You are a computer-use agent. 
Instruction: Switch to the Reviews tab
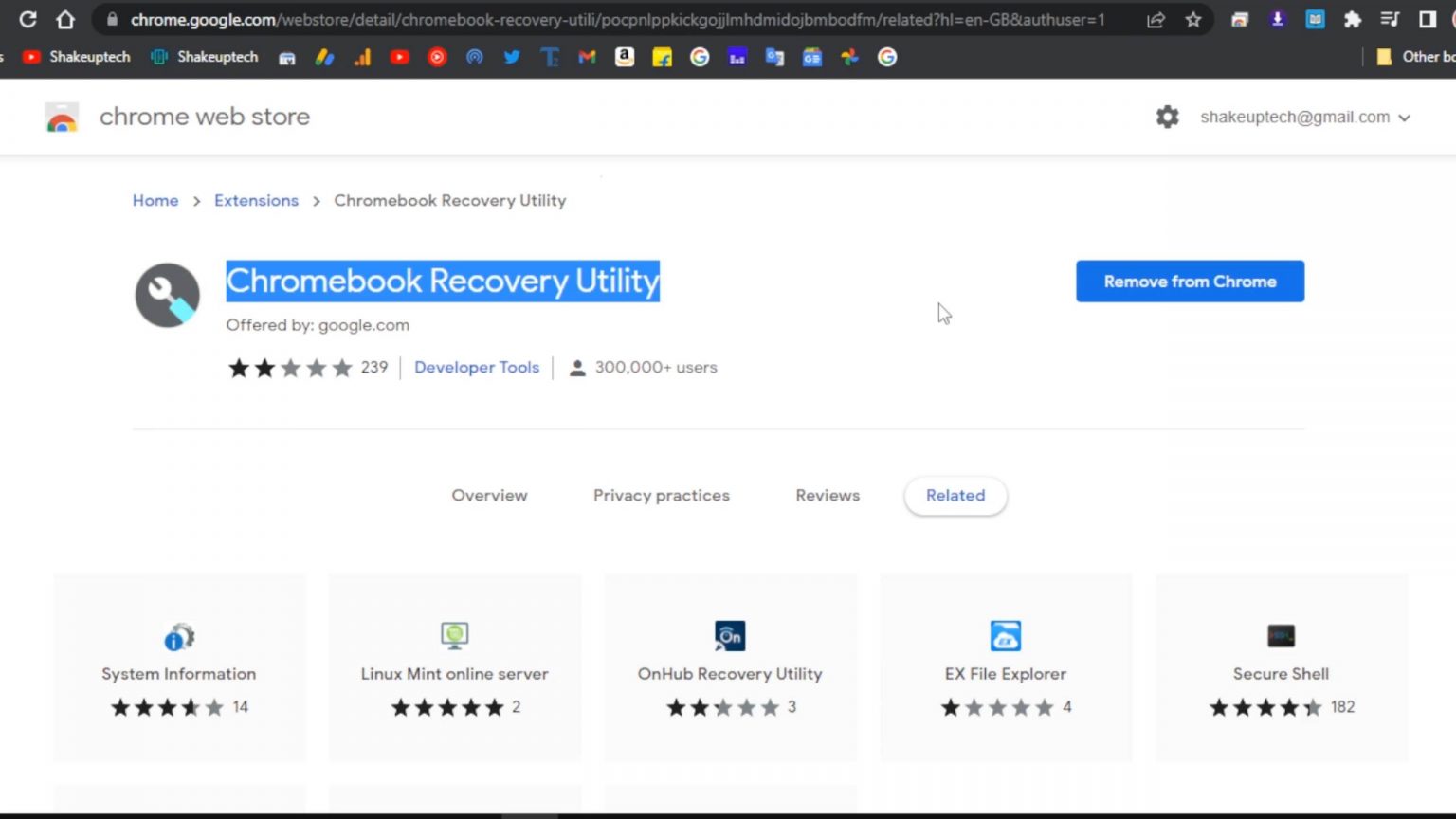point(827,495)
